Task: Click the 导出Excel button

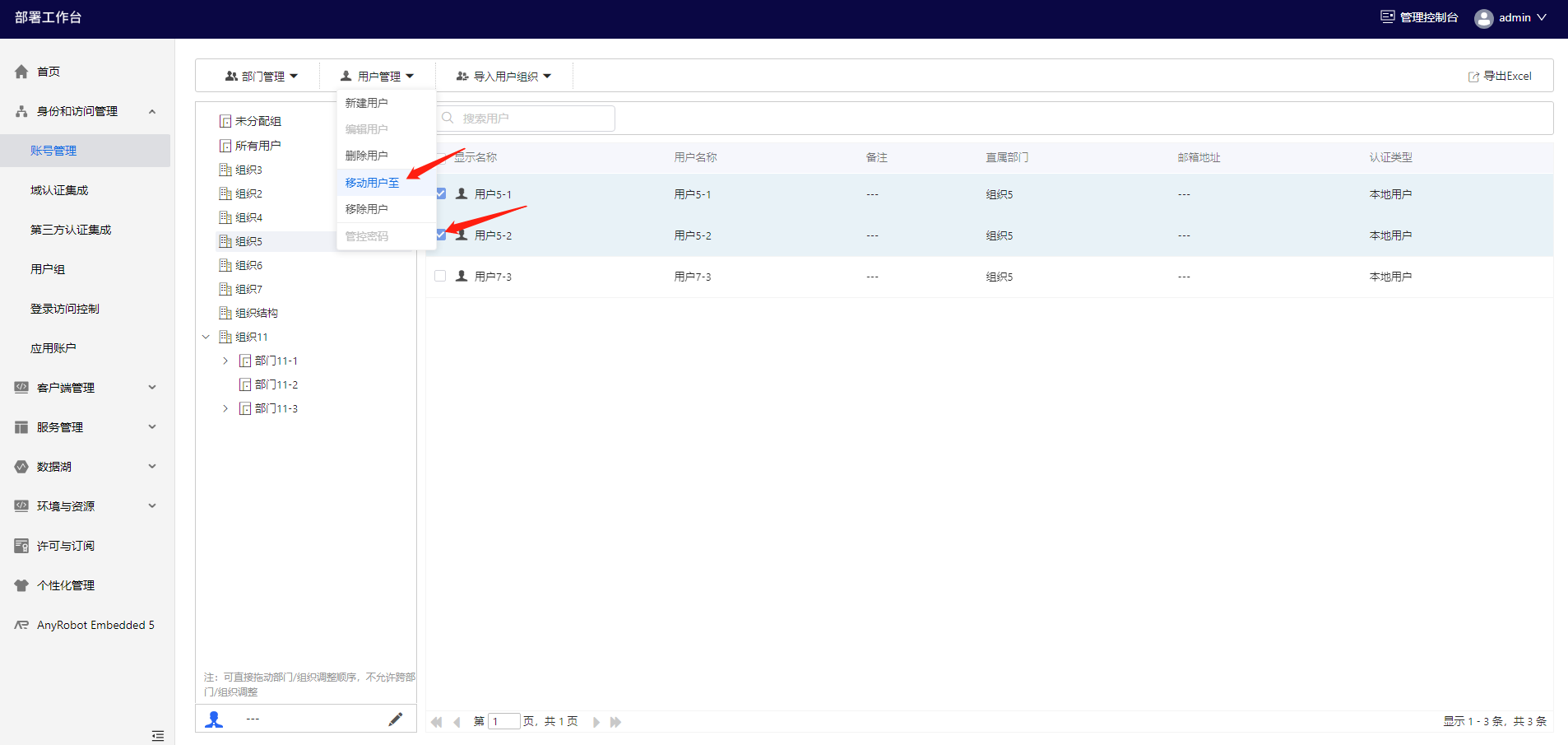Action: (1500, 76)
